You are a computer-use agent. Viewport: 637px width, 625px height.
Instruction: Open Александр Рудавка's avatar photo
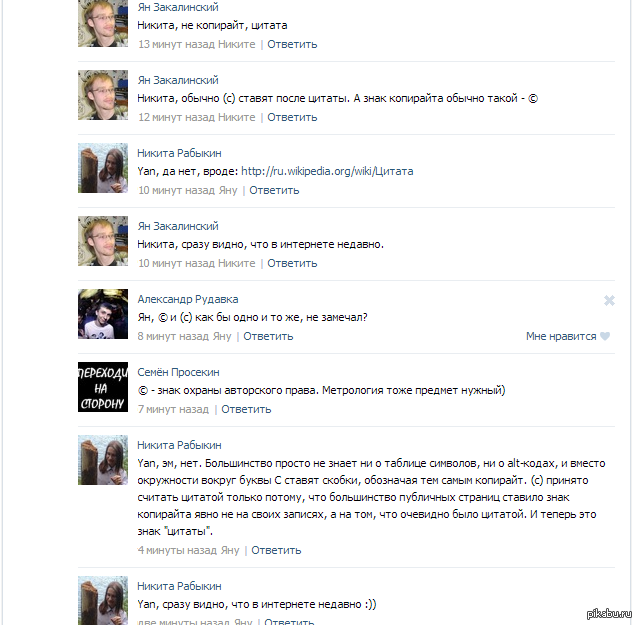click(x=103, y=314)
